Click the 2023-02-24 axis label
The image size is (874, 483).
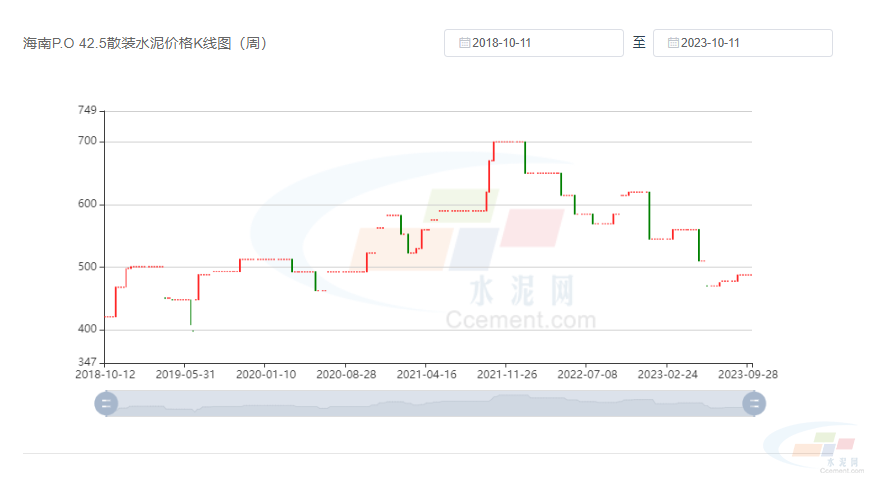tap(667, 374)
